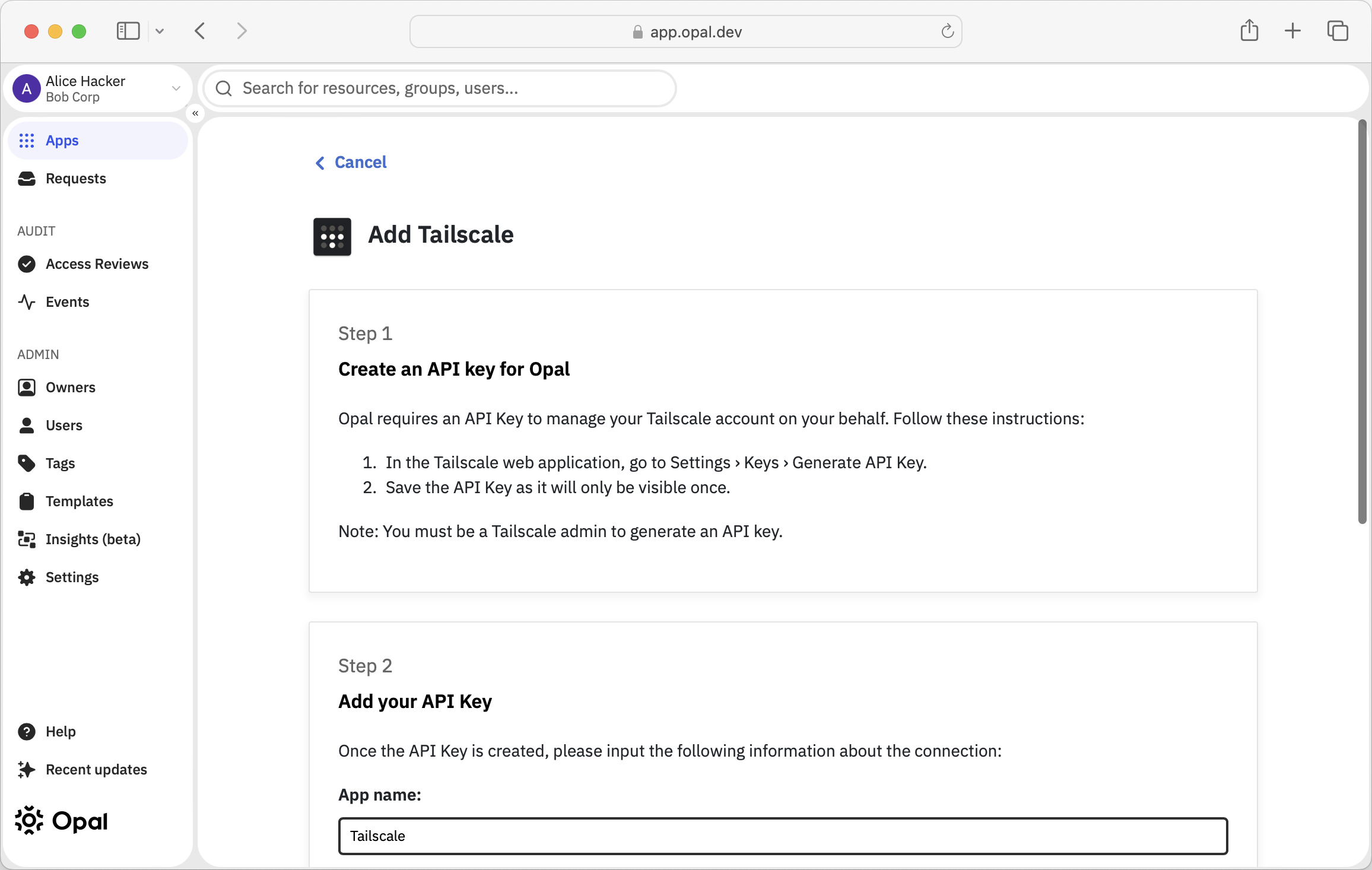Click the Settings gear icon
The width and height of the screenshot is (1372, 870).
(27, 577)
